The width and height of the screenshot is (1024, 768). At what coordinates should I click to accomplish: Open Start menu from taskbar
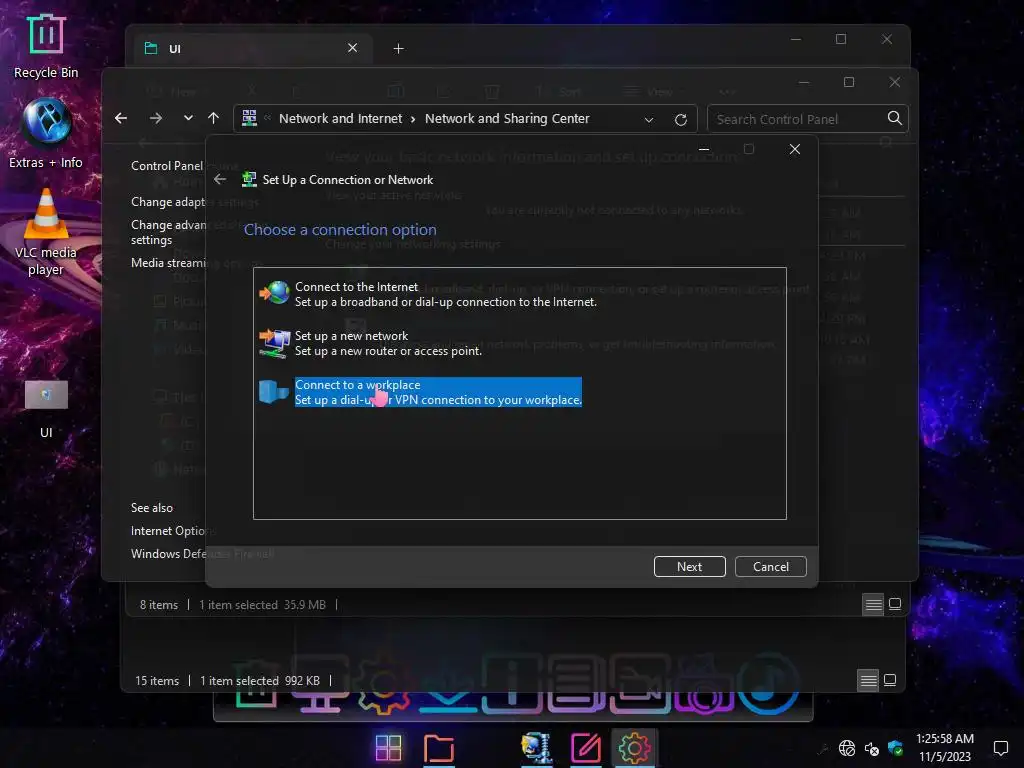[389, 748]
